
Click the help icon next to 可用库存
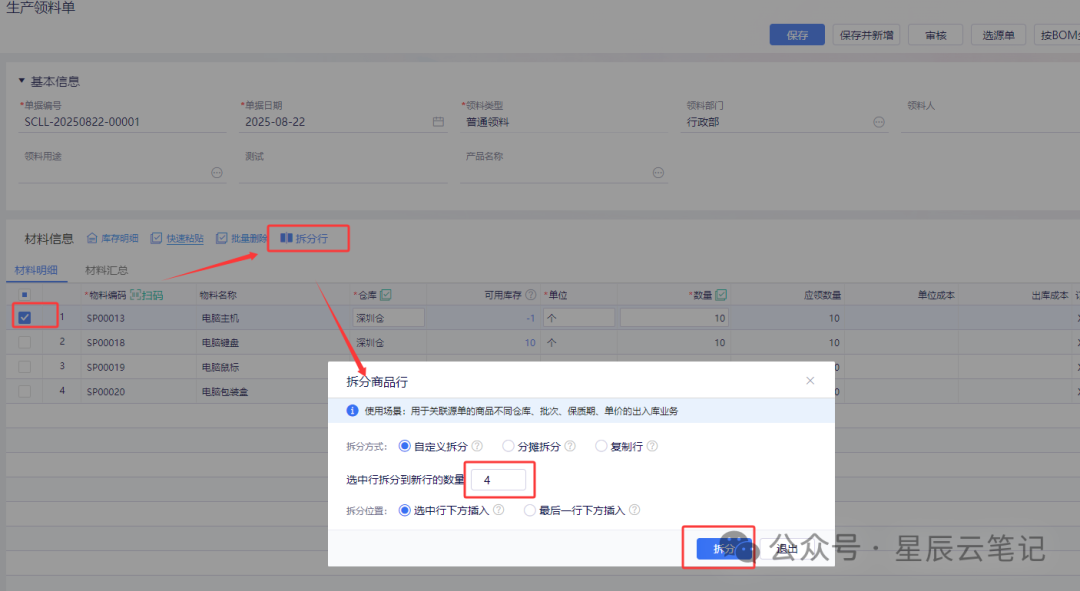pyautogui.click(x=530, y=295)
